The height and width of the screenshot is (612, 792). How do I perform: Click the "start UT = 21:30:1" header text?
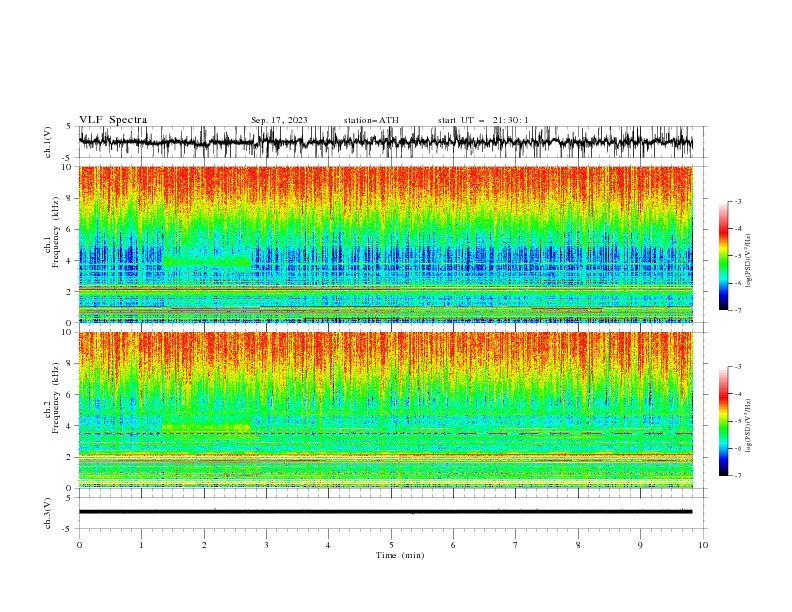coord(483,120)
